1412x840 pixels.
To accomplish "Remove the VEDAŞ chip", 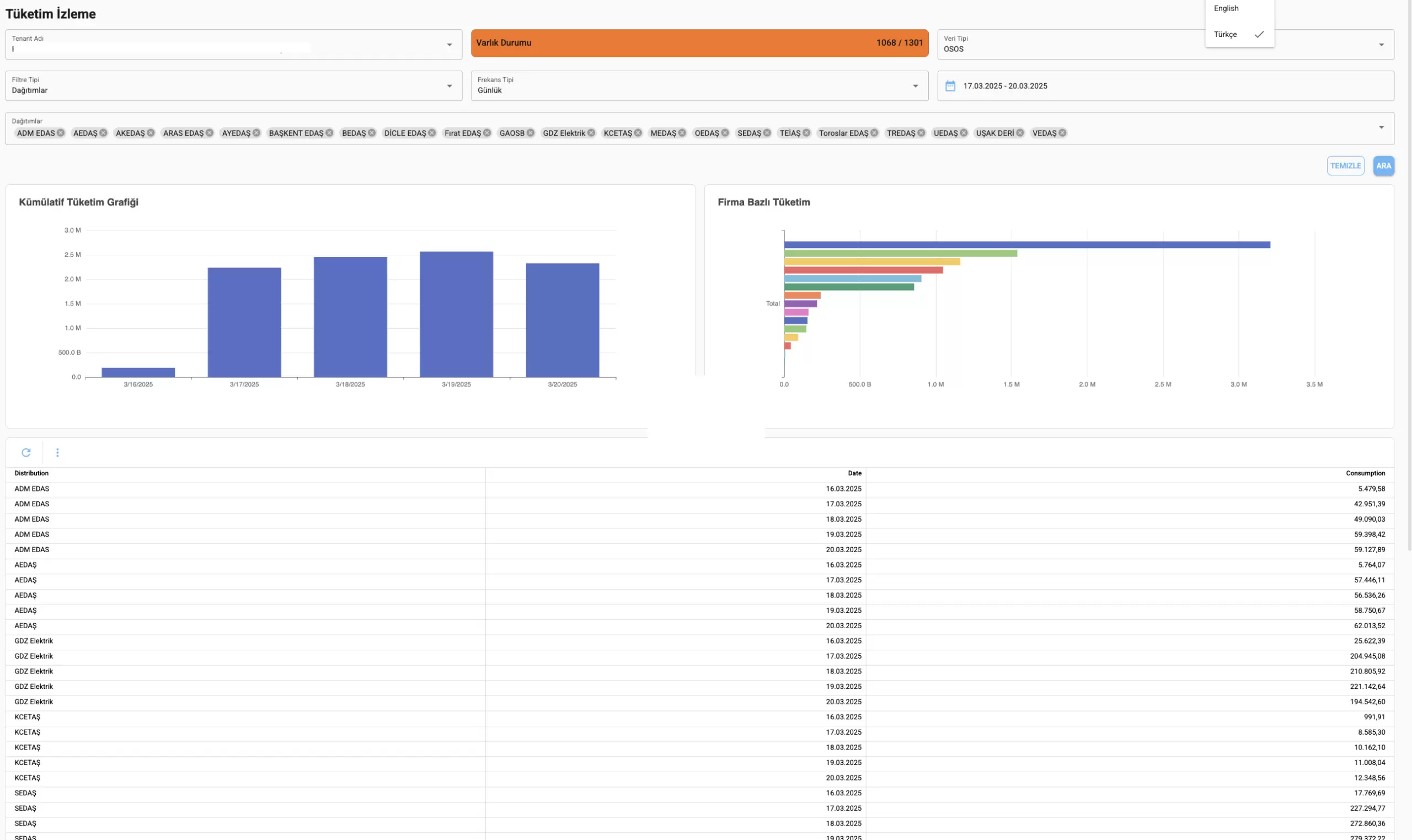I will tap(1062, 133).
